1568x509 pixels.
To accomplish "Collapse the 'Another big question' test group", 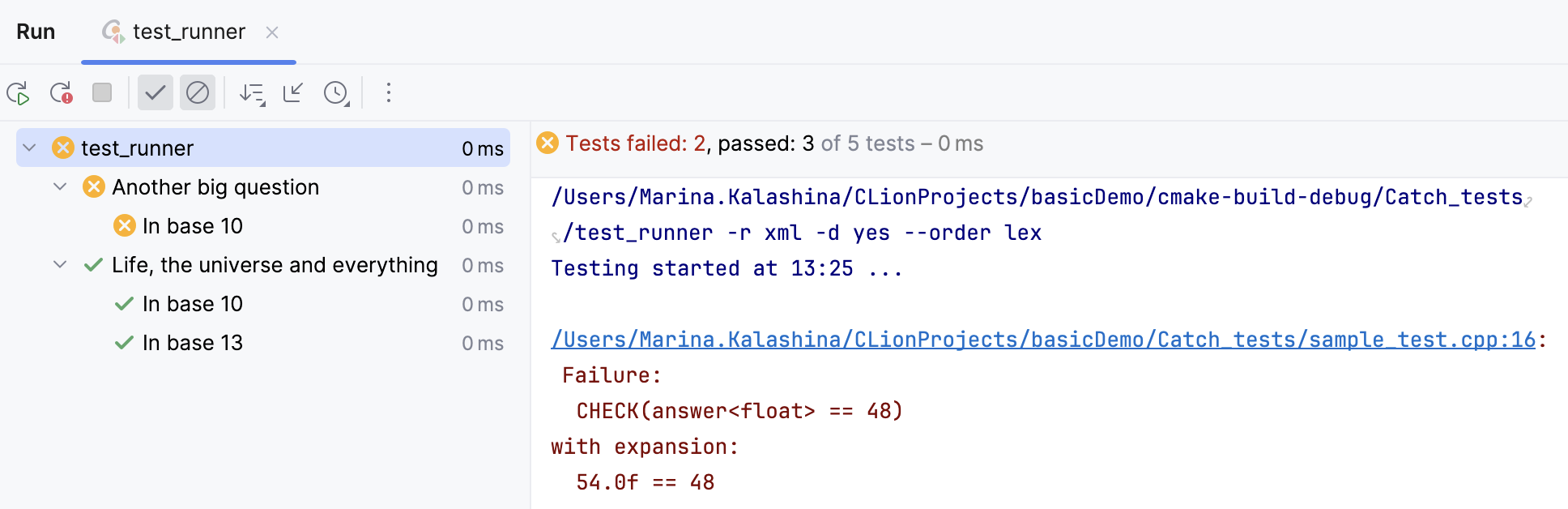I will 58,186.
